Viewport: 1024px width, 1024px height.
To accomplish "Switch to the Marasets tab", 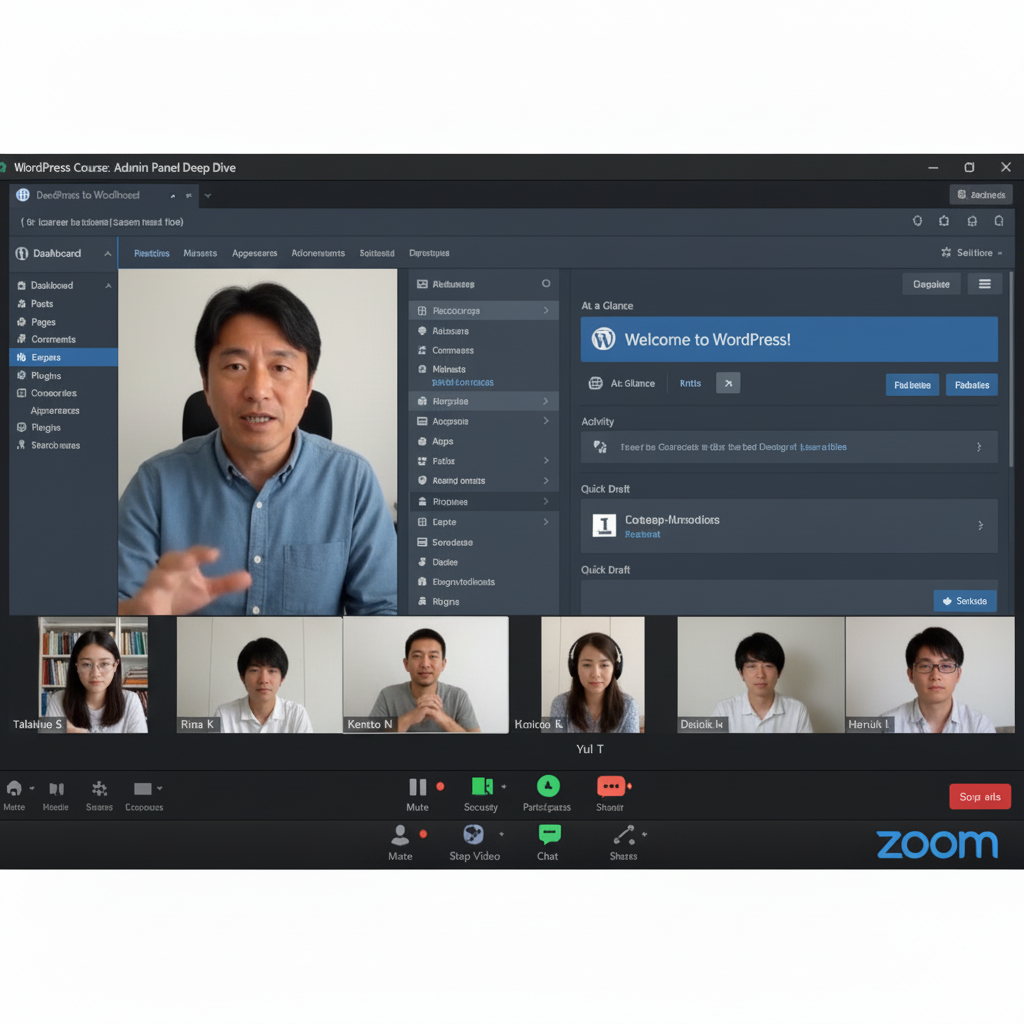I will pyautogui.click(x=200, y=253).
